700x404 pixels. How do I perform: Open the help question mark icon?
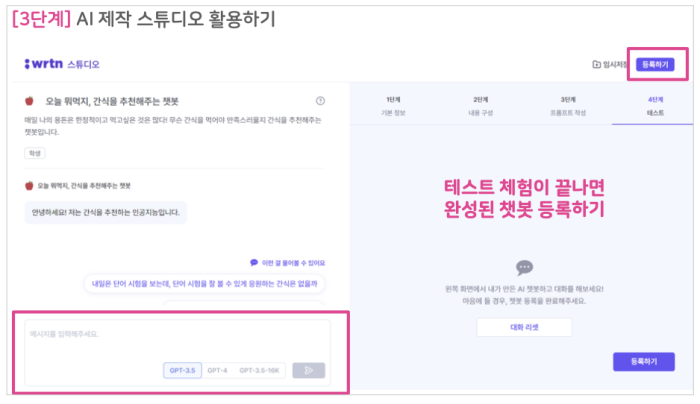coord(320,101)
